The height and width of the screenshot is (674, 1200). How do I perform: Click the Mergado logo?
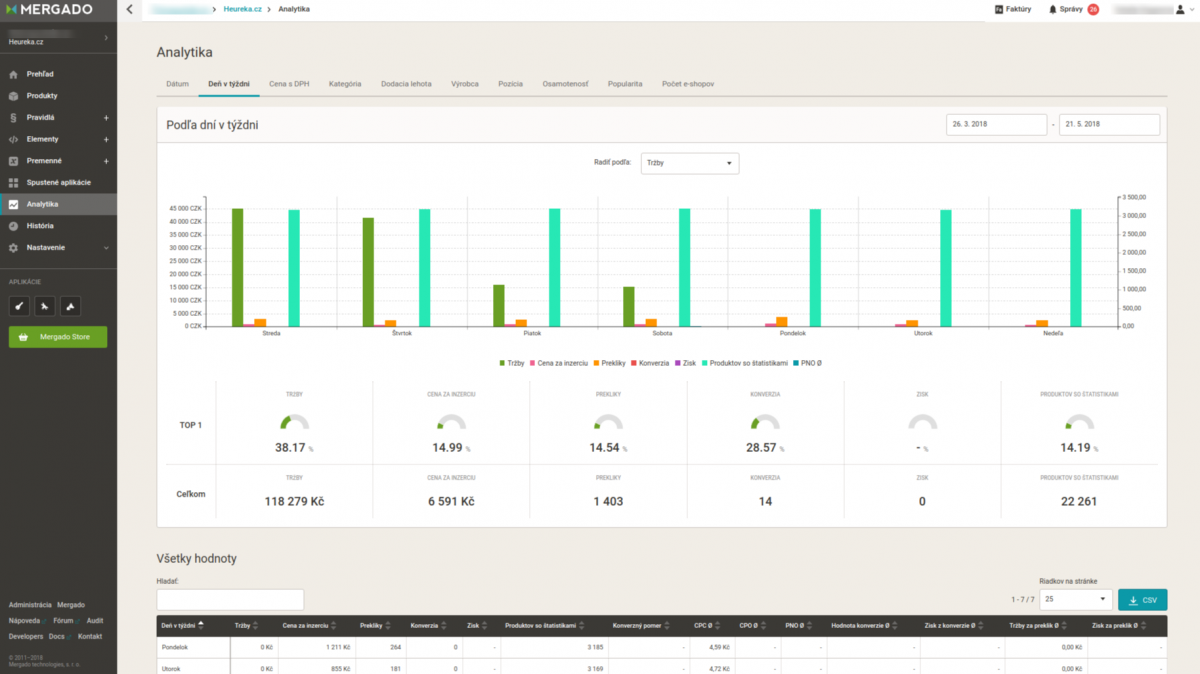coord(50,10)
